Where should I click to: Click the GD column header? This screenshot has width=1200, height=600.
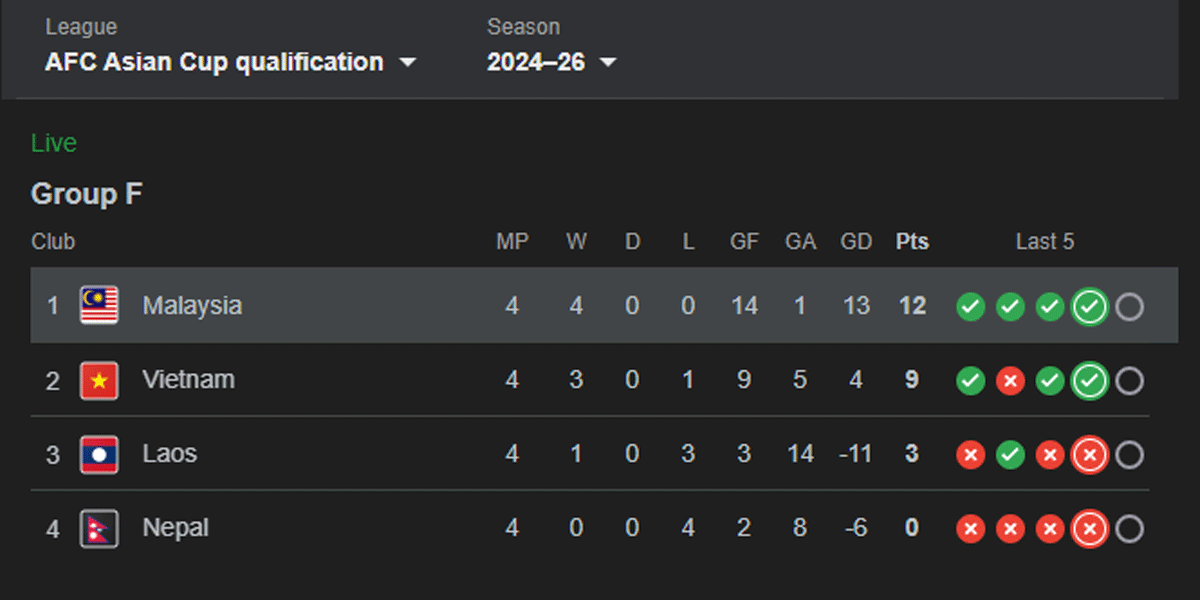point(856,242)
